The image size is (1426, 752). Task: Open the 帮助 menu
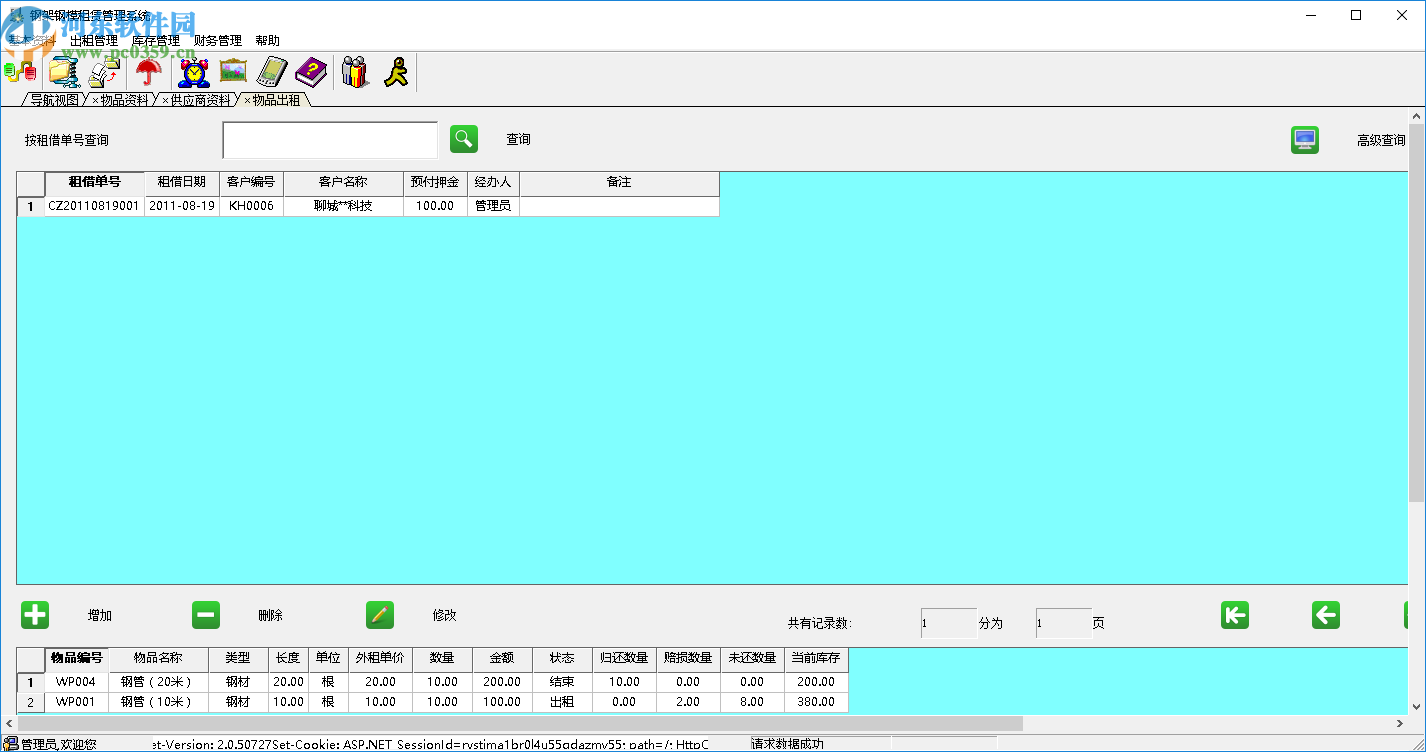(268, 41)
